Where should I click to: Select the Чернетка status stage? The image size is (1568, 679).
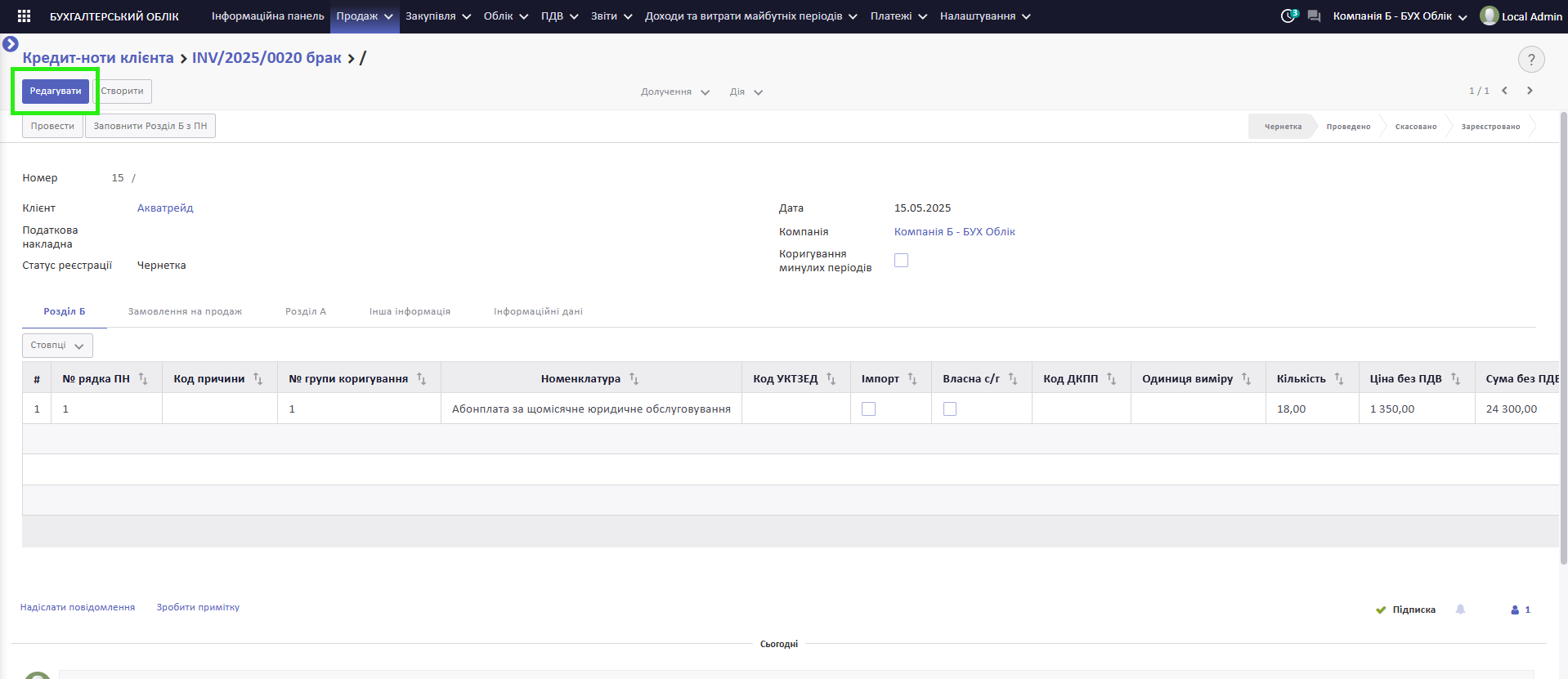coord(1283,127)
